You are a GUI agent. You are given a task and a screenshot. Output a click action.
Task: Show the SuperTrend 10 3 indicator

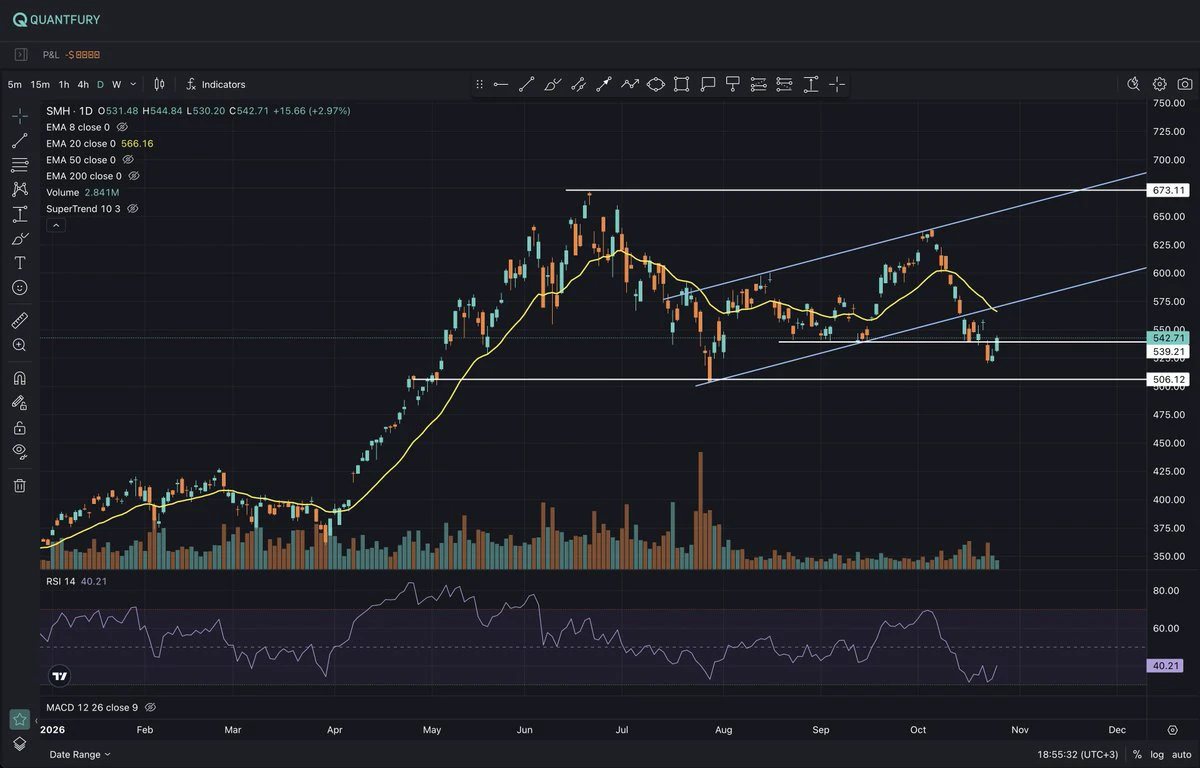133,209
